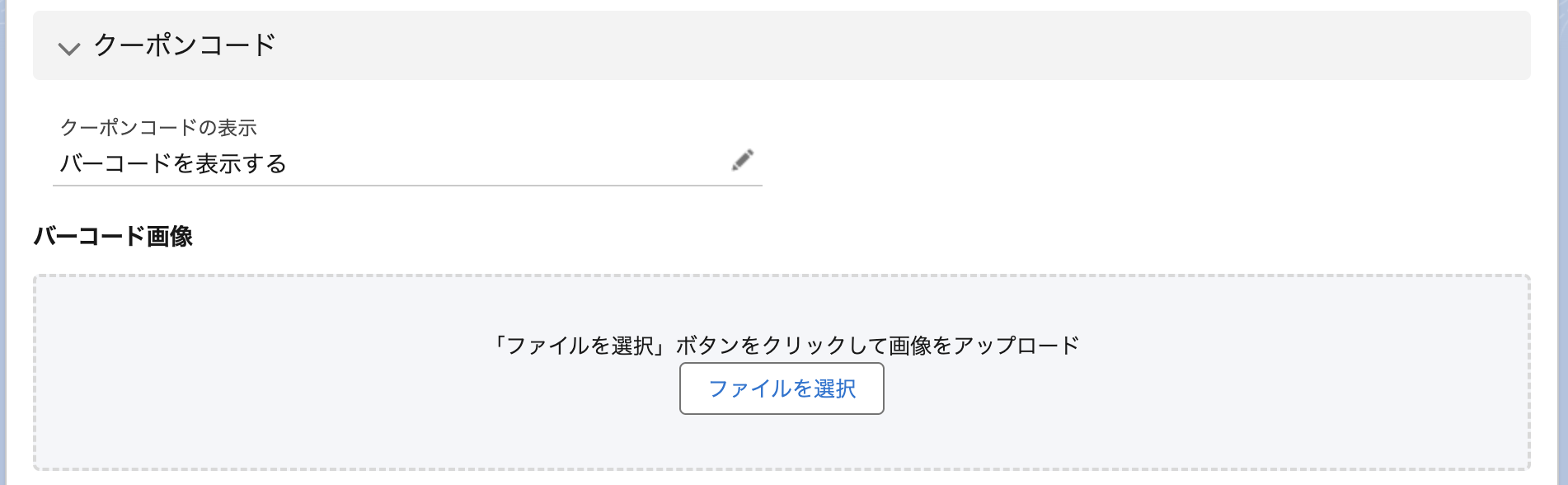The width and height of the screenshot is (1568, 485).
Task: Click empty gray area of クーポンコード header bar
Action: pos(907,45)
